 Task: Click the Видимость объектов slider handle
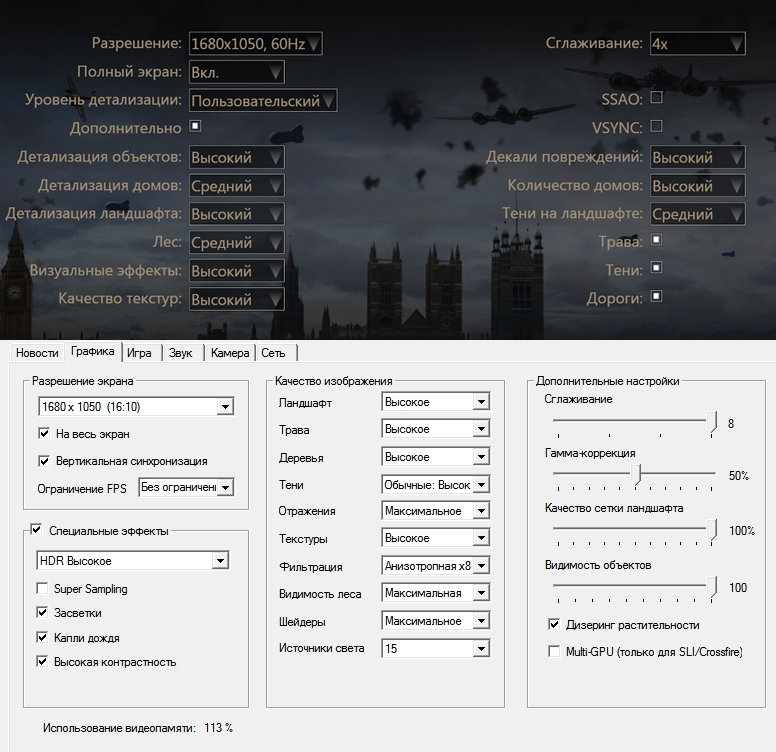coord(712,587)
